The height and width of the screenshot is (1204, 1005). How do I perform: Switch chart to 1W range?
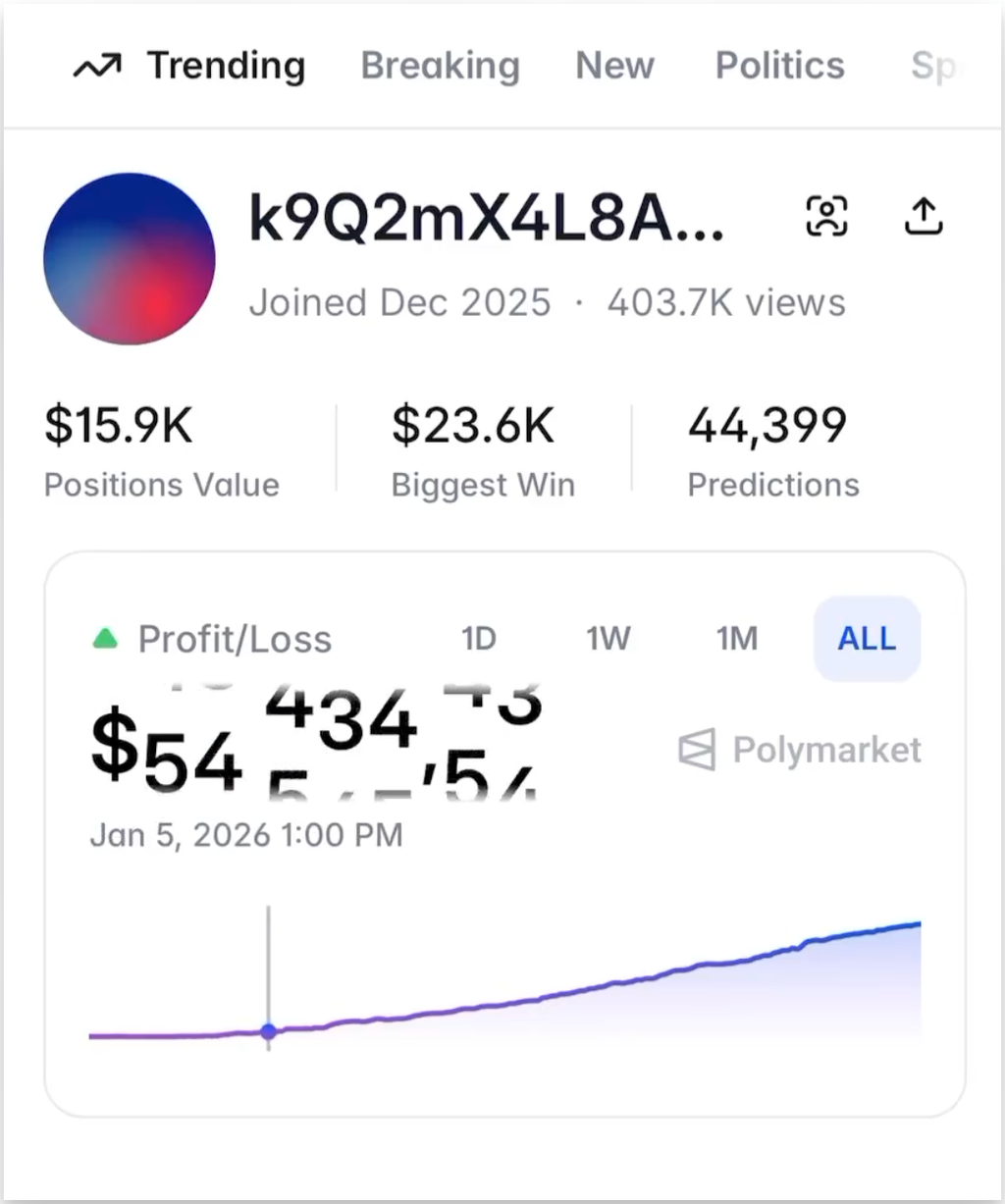[x=608, y=639]
